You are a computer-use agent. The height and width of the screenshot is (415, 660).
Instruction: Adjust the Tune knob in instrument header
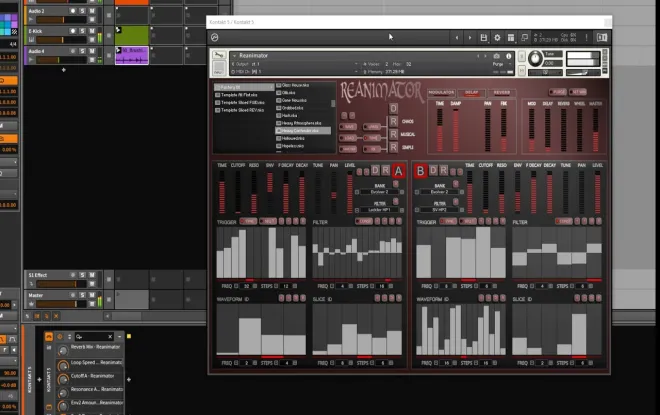click(535, 58)
